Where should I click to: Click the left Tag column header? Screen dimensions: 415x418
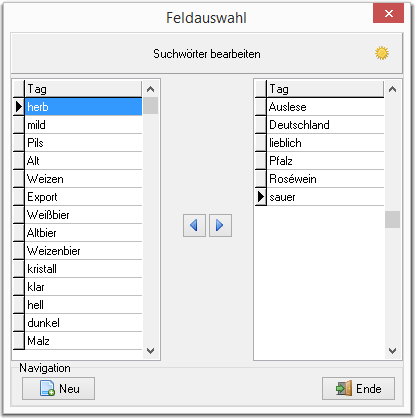(x=83, y=89)
